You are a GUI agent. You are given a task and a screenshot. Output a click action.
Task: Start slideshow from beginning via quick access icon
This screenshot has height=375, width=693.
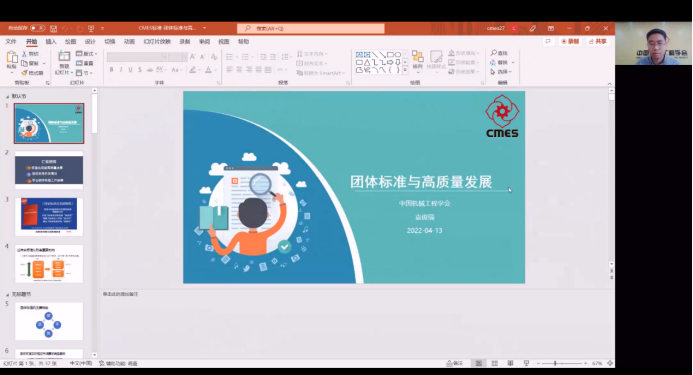(x=91, y=28)
